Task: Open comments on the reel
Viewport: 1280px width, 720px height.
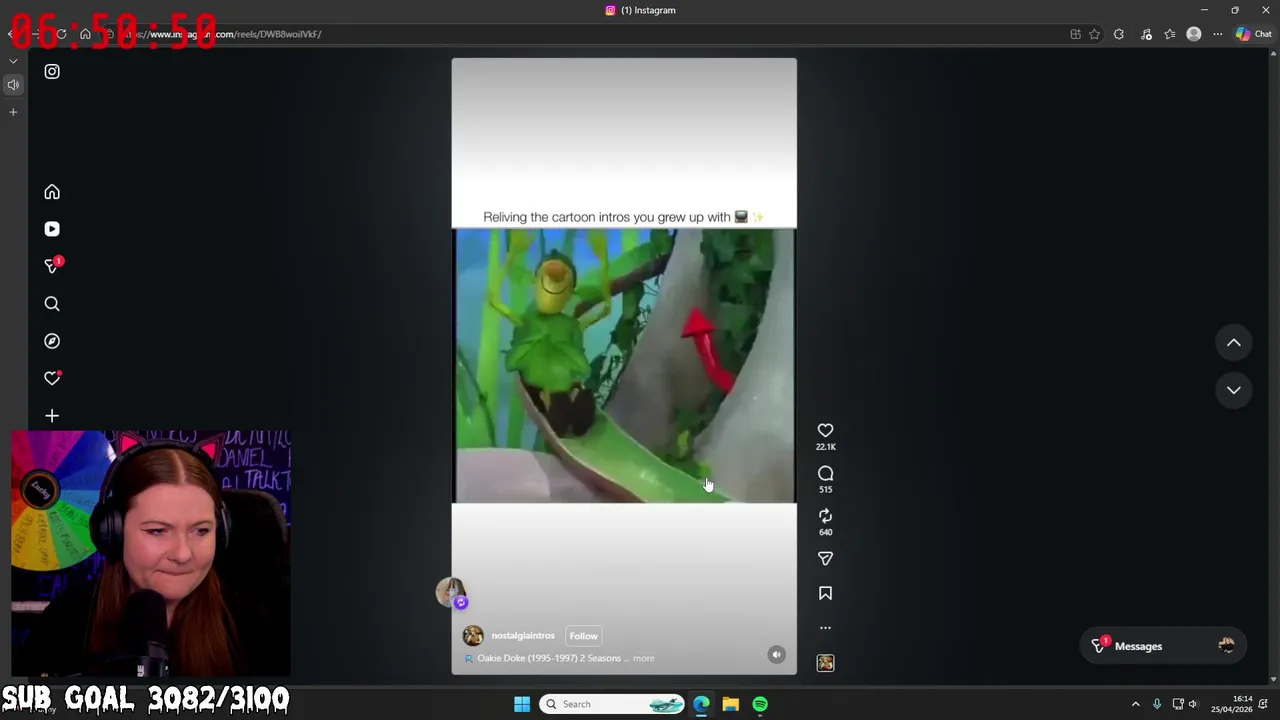Action: (x=825, y=474)
